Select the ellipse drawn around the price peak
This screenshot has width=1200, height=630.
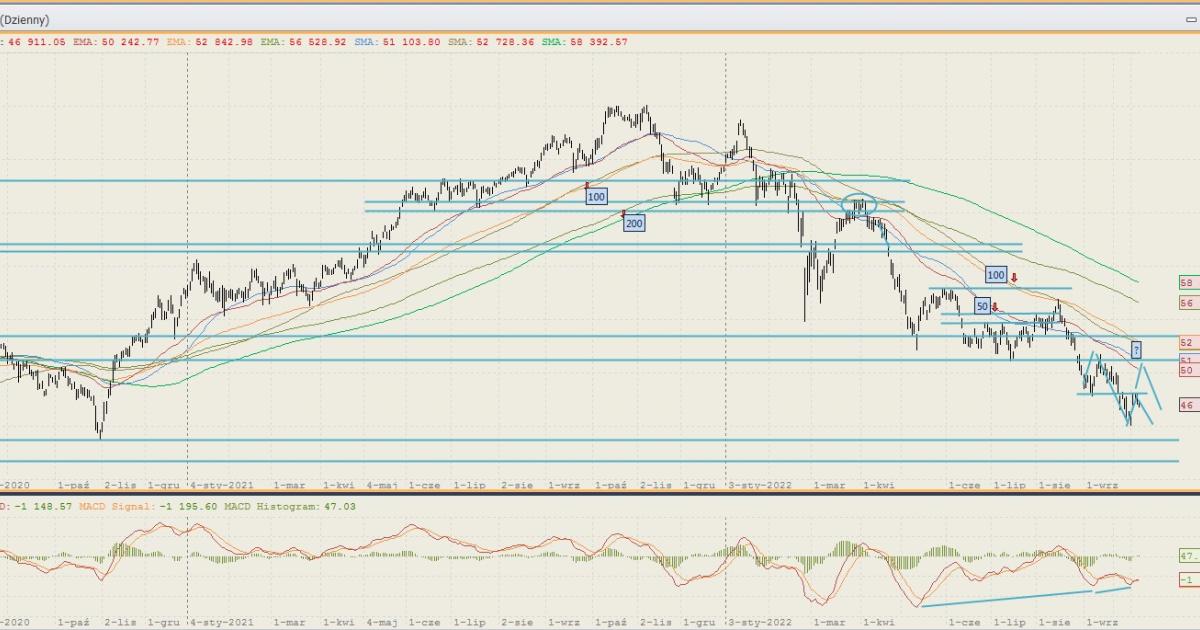(859, 205)
